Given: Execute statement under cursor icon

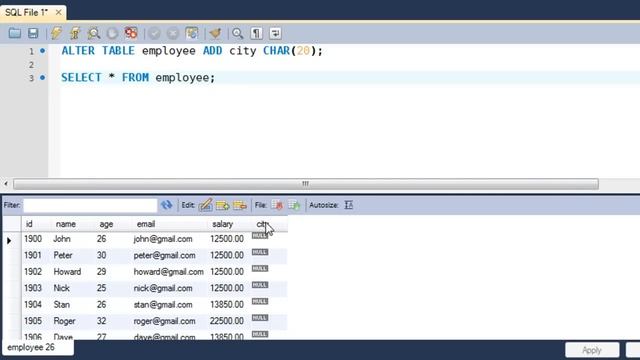Looking at the screenshot, I should click(75, 33).
